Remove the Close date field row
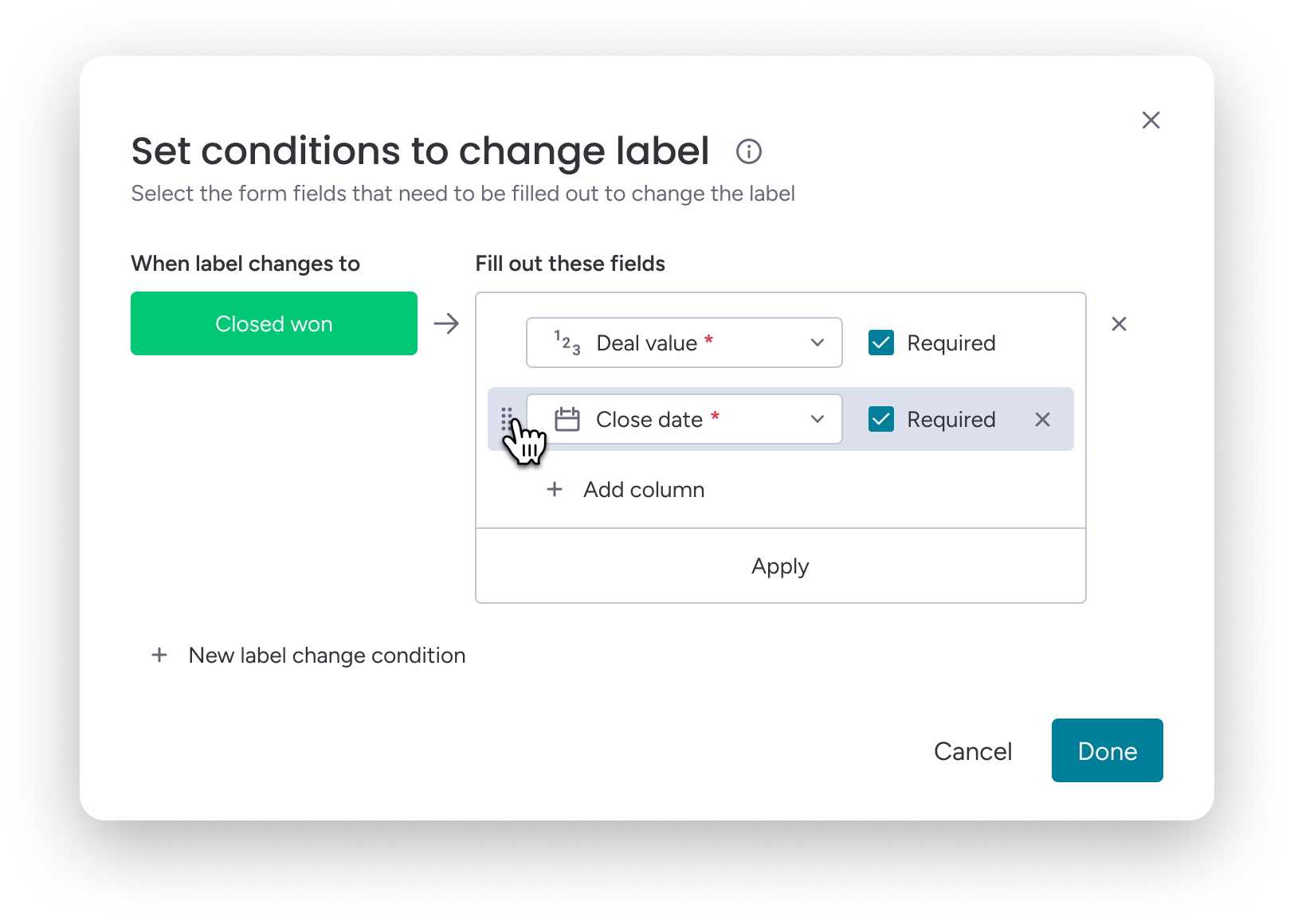 1042,420
